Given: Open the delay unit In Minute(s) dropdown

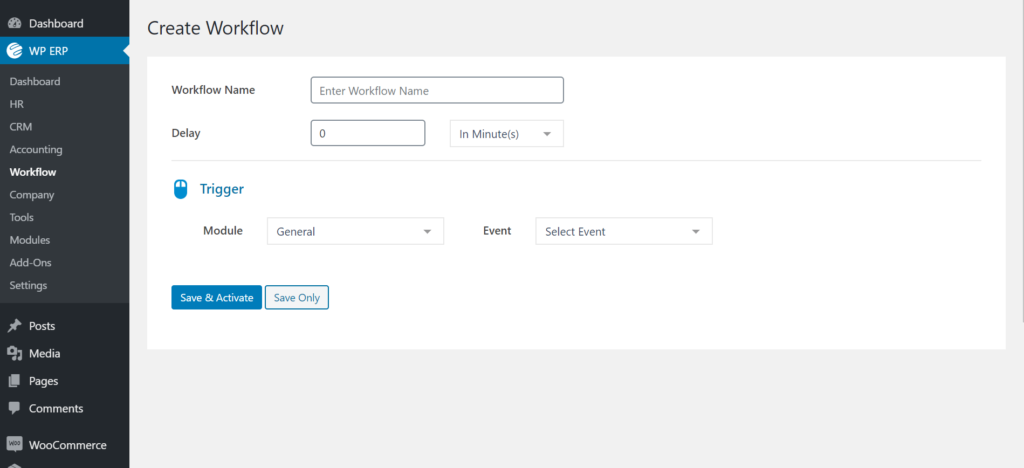Looking at the screenshot, I should coord(507,133).
